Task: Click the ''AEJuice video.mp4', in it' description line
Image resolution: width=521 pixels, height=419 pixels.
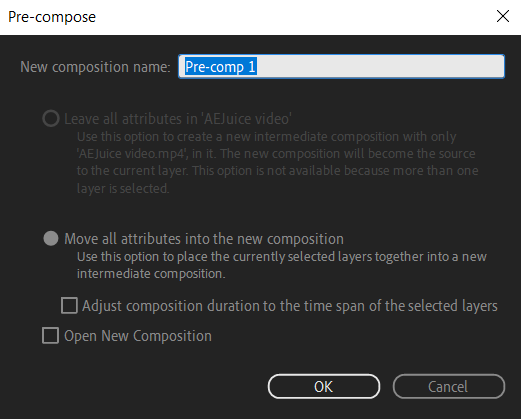Action: click(276, 154)
